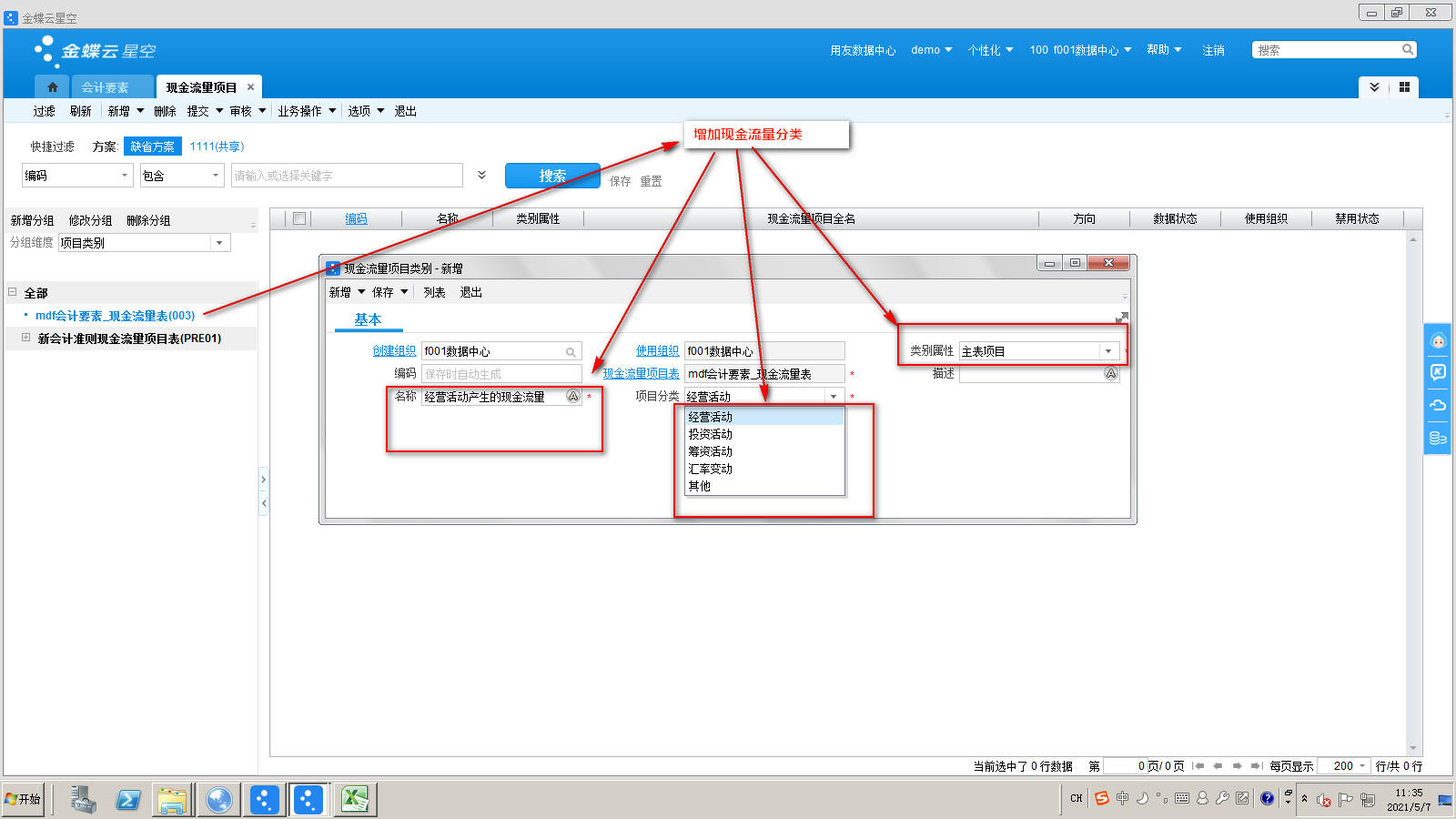Open the 类别属性 dropdown

1107,351
